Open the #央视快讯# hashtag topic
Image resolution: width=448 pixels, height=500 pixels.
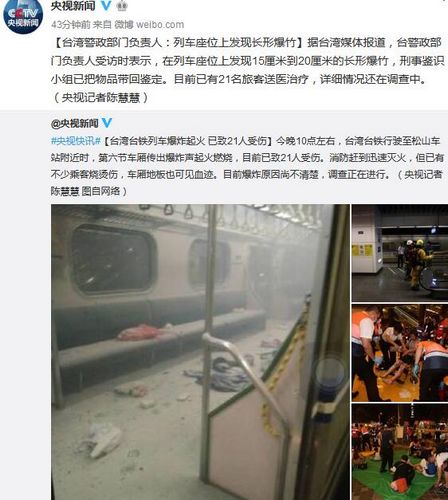(76, 141)
